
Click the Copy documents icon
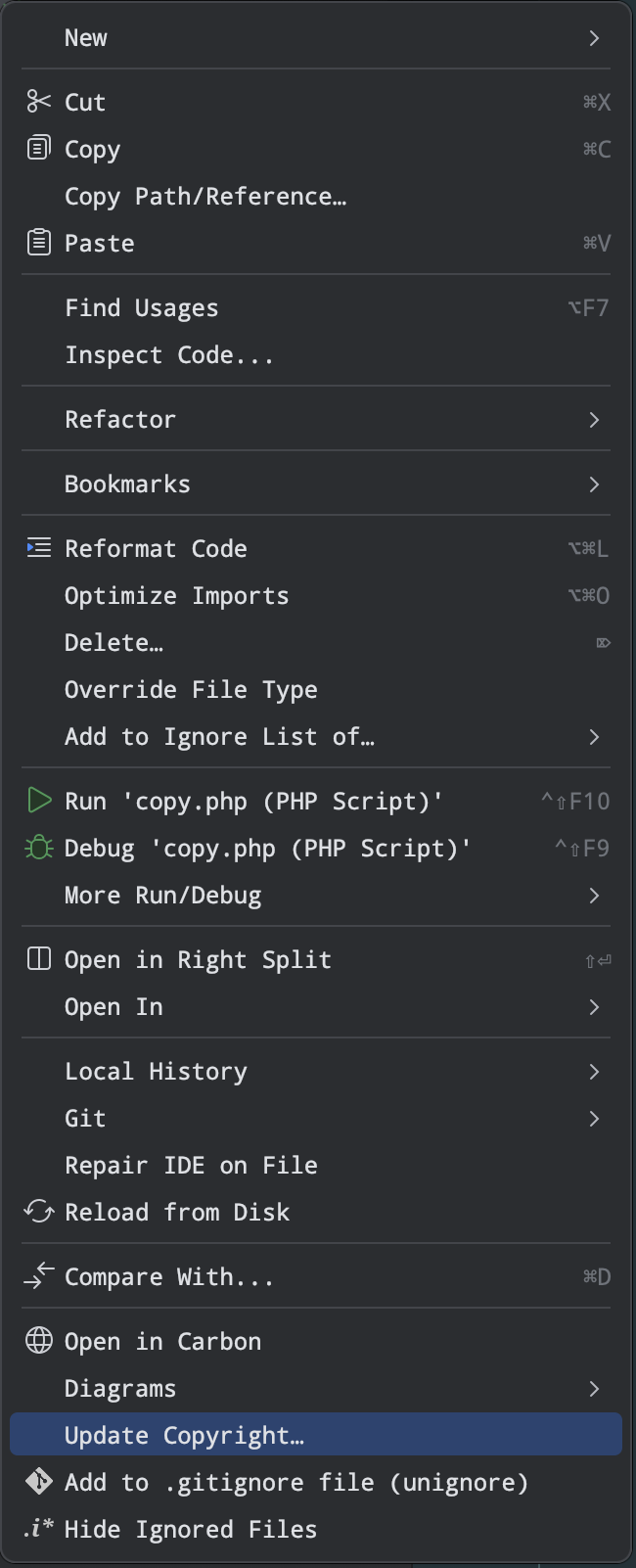coord(38,149)
